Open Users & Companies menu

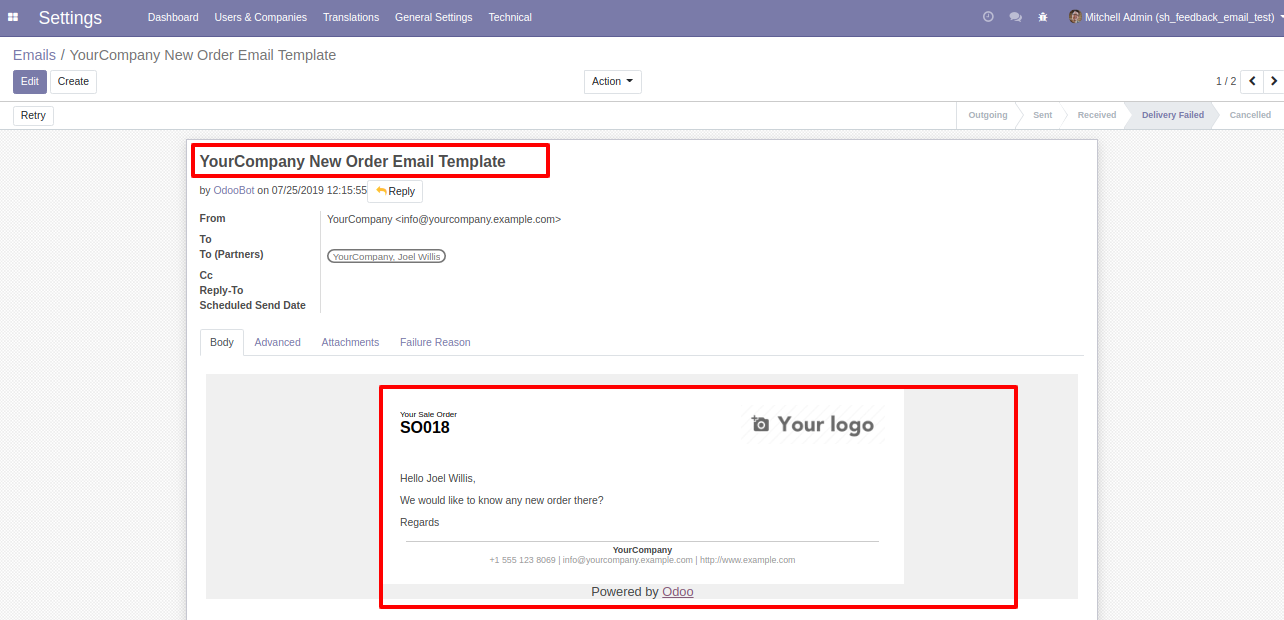[x=261, y=17]
